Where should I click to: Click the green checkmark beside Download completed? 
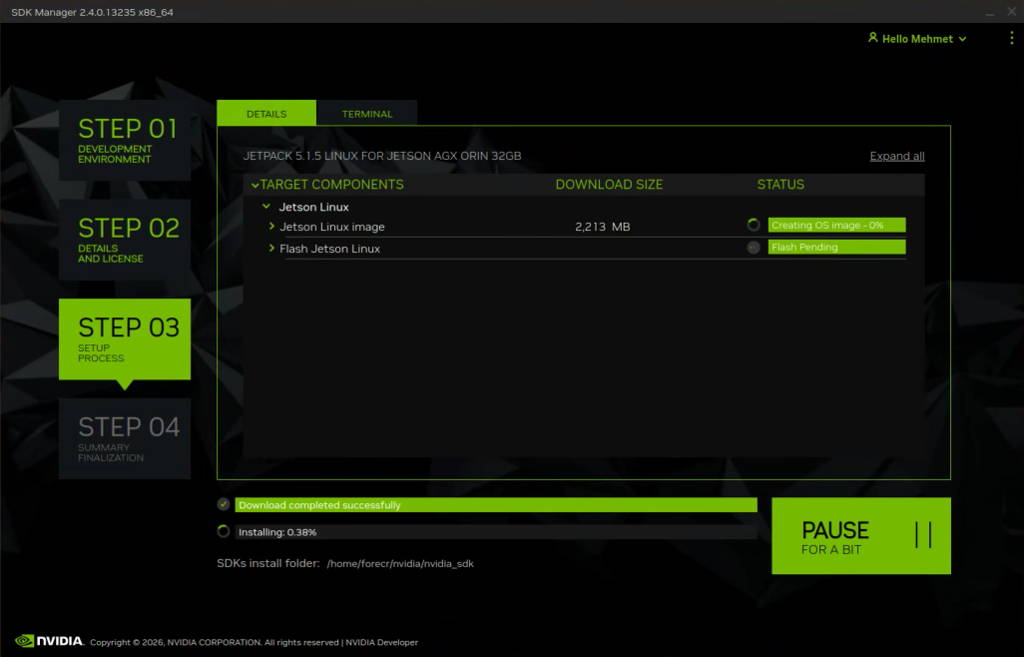(222, 503)
